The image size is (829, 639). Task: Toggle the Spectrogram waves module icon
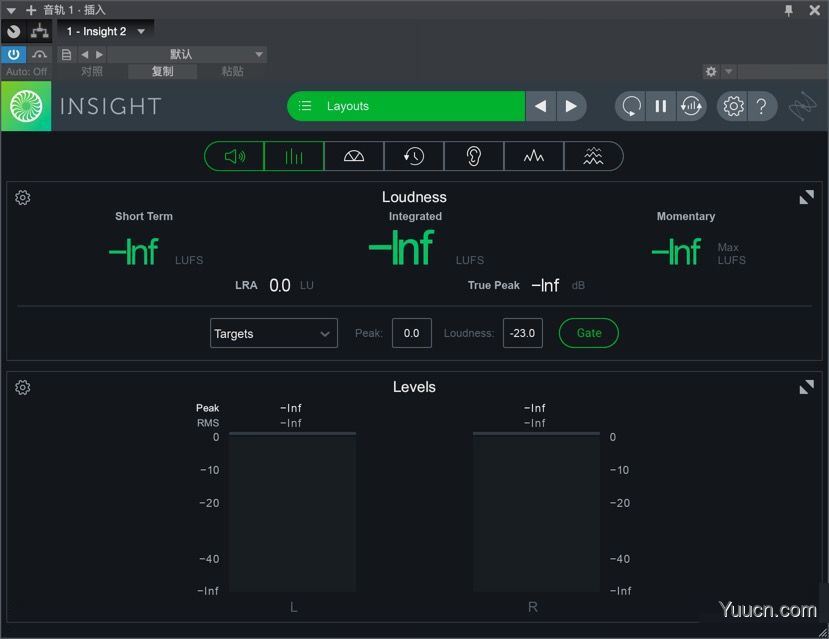point(593,156)
